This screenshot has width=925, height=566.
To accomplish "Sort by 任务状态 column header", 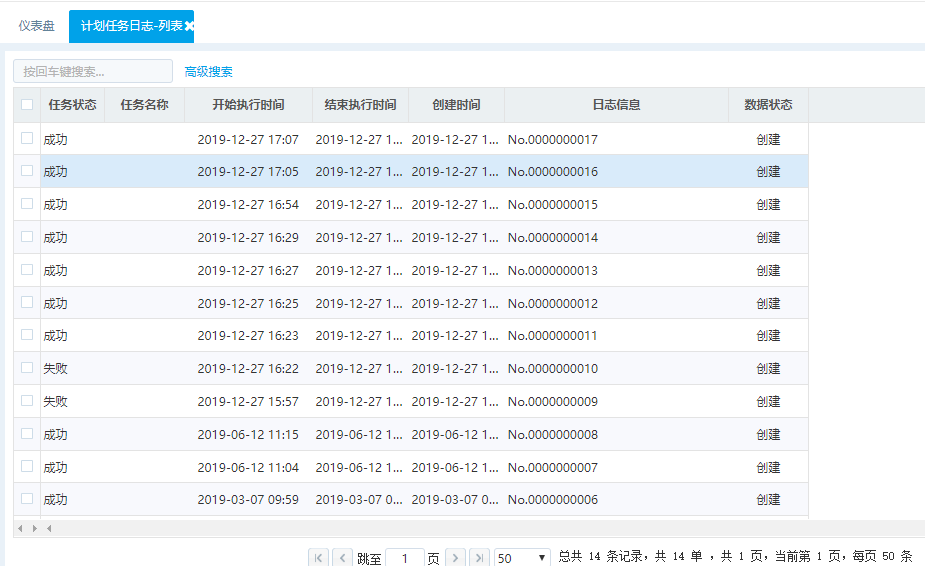I will tap(73, 105).
